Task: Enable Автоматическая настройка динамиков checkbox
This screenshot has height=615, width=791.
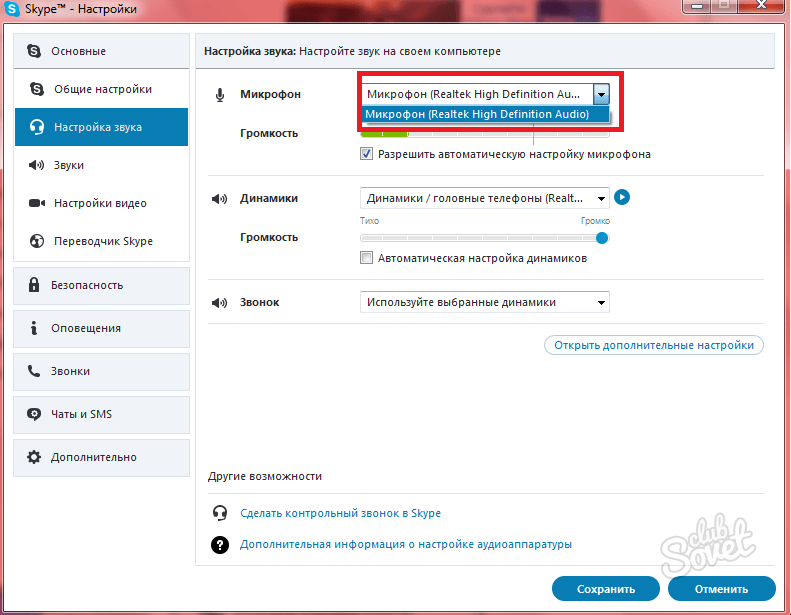Action: pos(367,258)
